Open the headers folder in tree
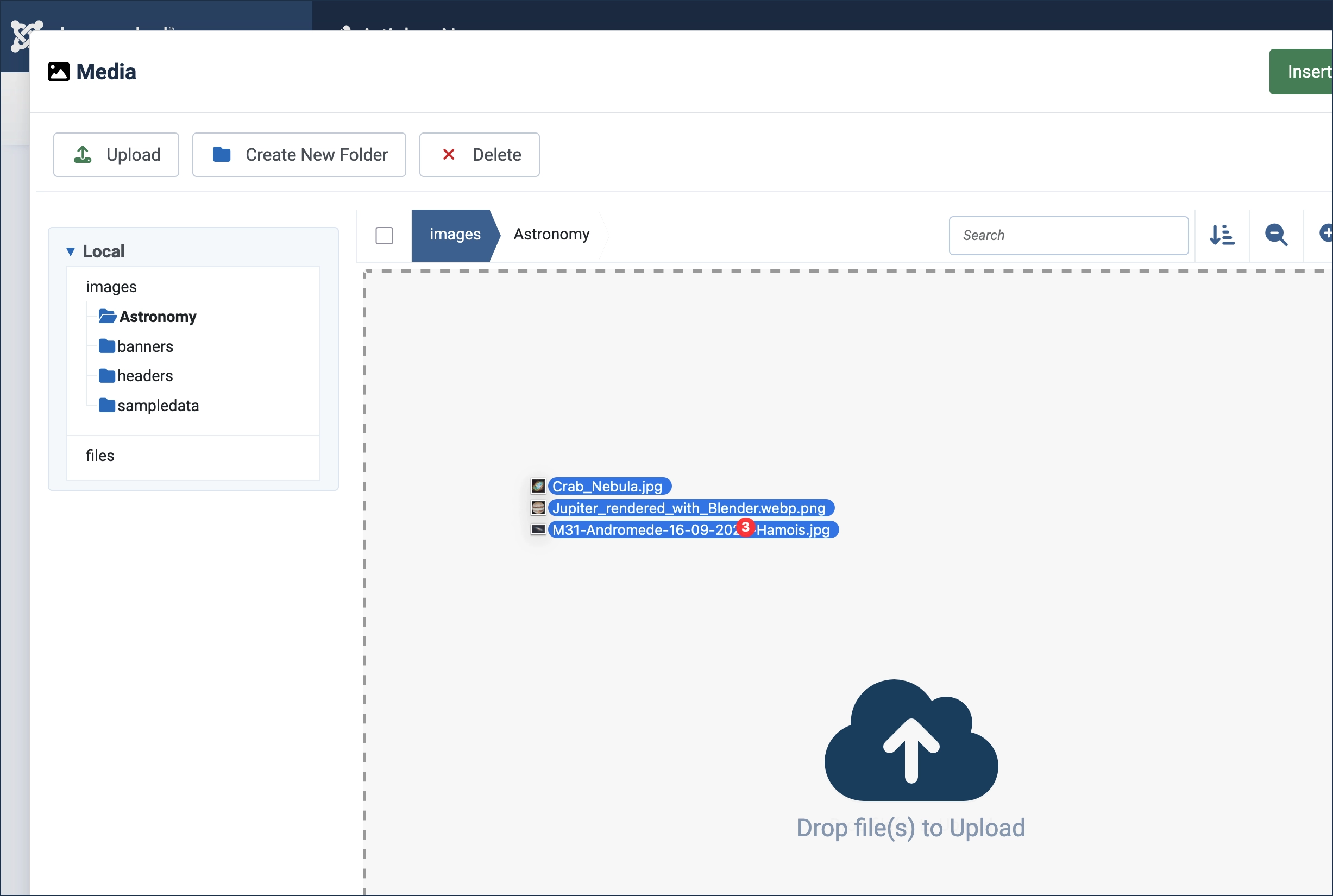 [x=144, y=376]
